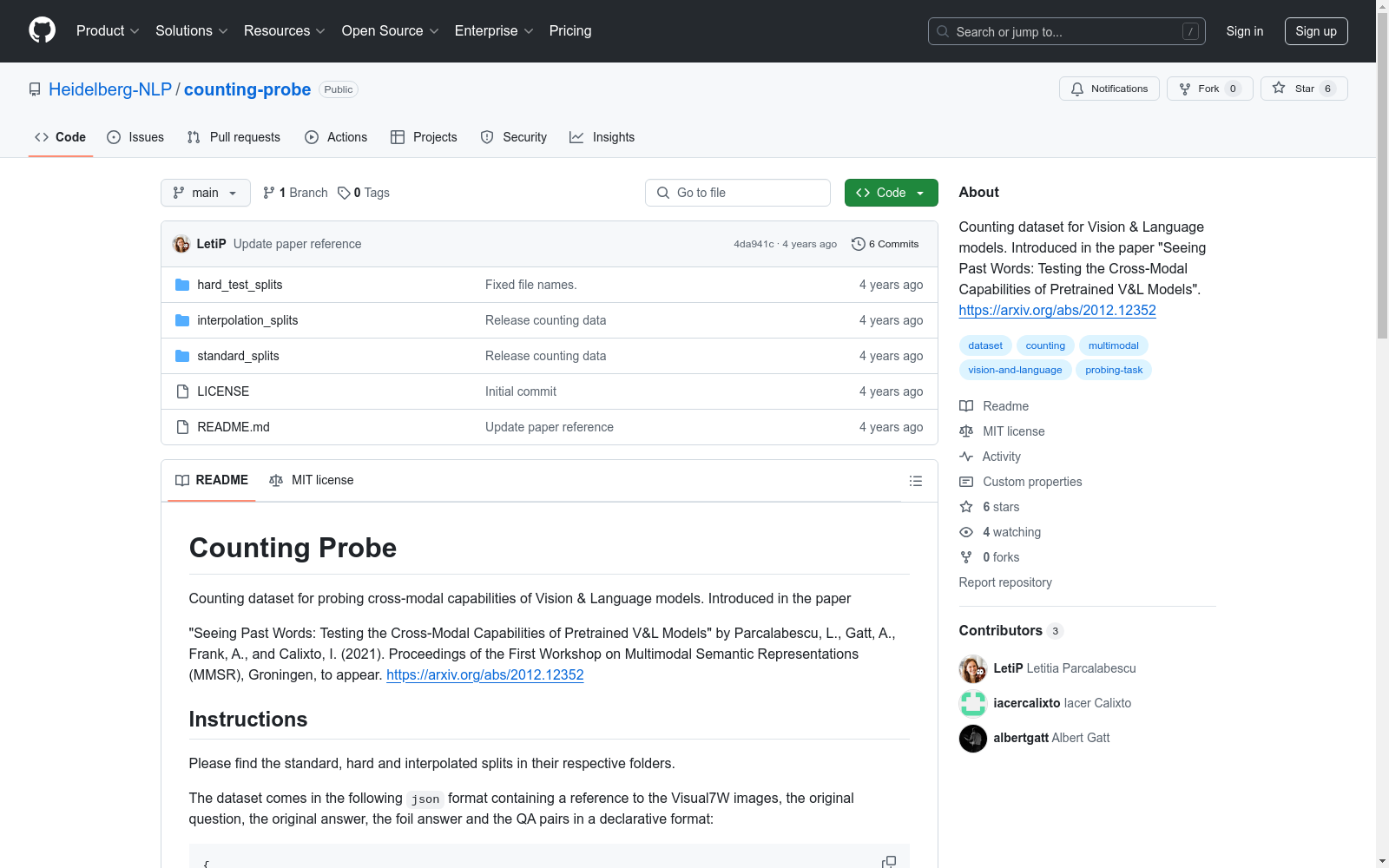Click the star icon in About sidebar
This screenshot has width=1389, height=868.
966,507
